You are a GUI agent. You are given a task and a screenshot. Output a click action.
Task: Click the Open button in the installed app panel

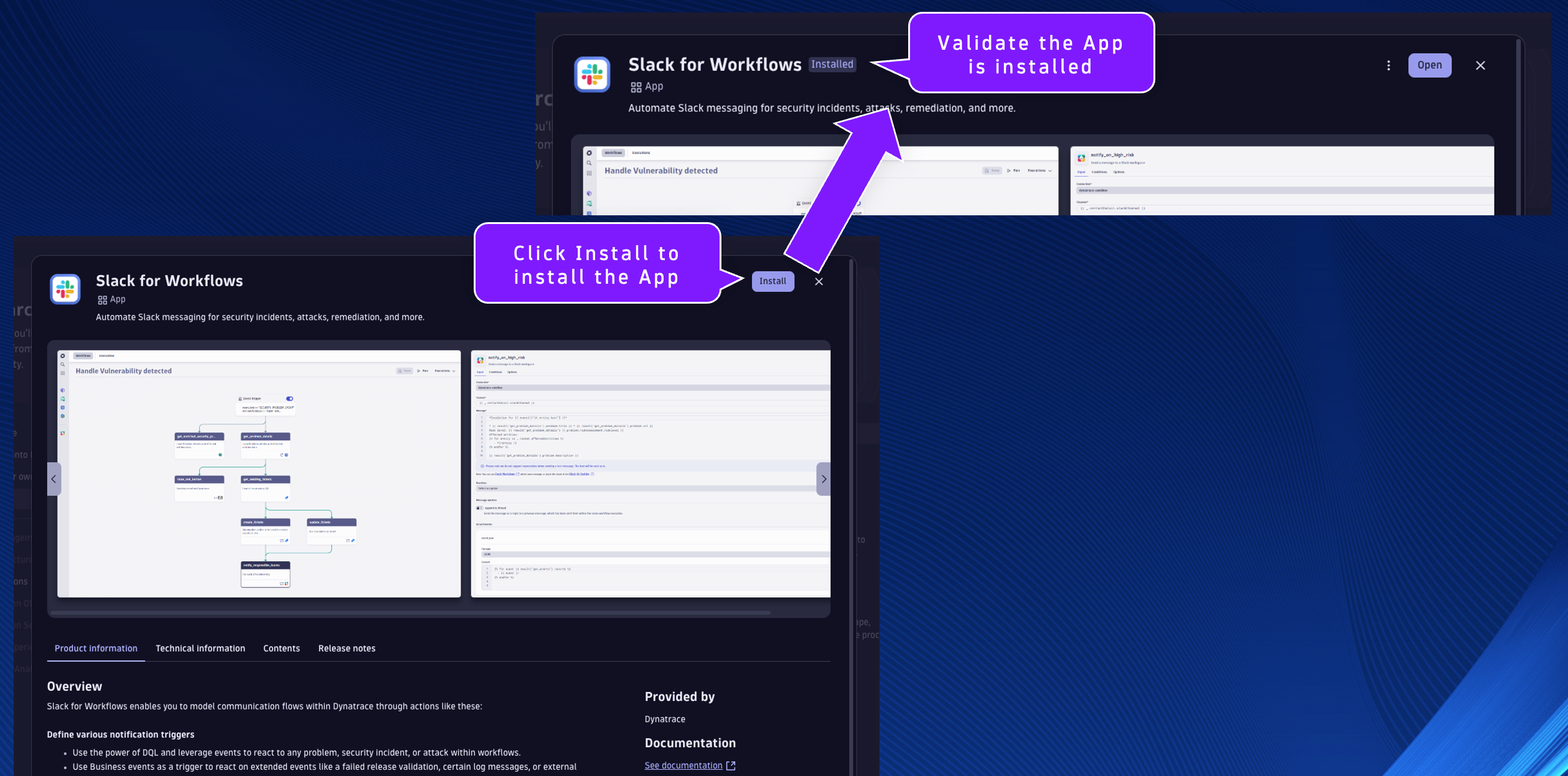1429,65
